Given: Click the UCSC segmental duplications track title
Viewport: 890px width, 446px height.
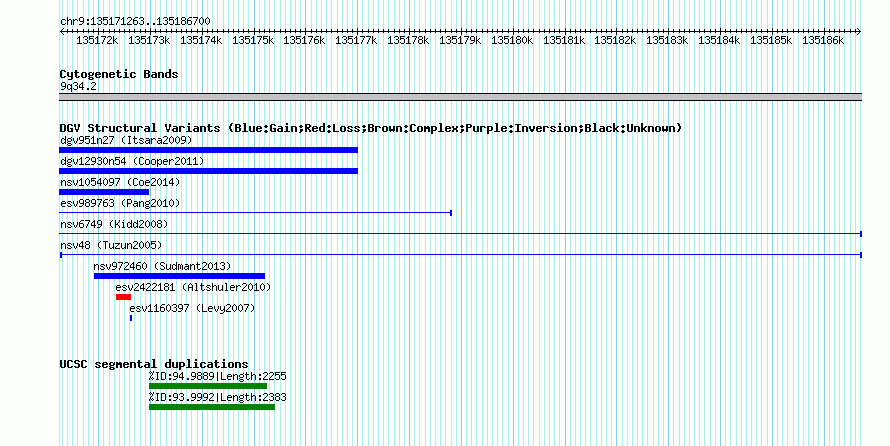Looking at the screenshot, I should point(154,364).
